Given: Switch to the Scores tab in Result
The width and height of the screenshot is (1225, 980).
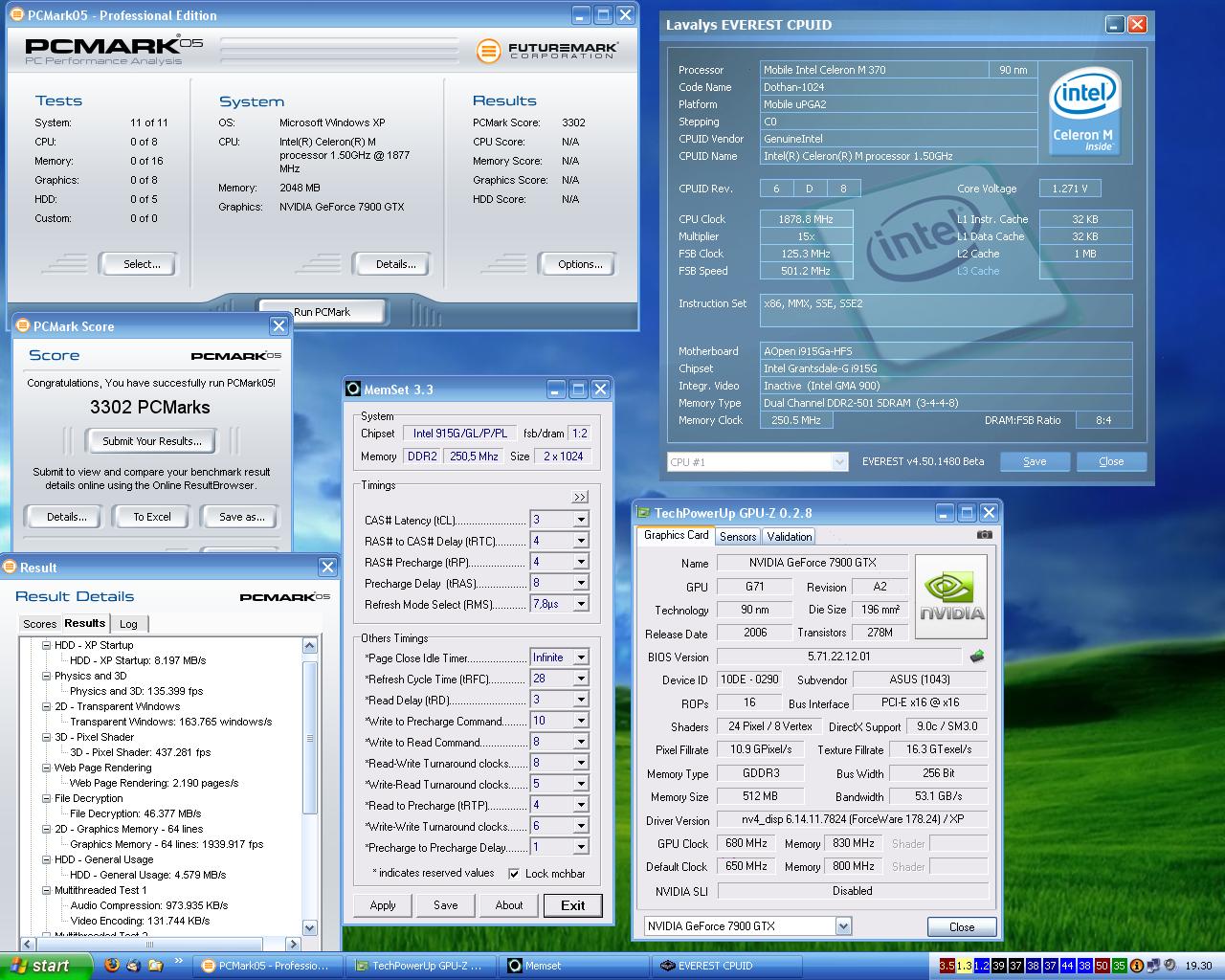Looking at the screenshot, I should click(40, 624).
